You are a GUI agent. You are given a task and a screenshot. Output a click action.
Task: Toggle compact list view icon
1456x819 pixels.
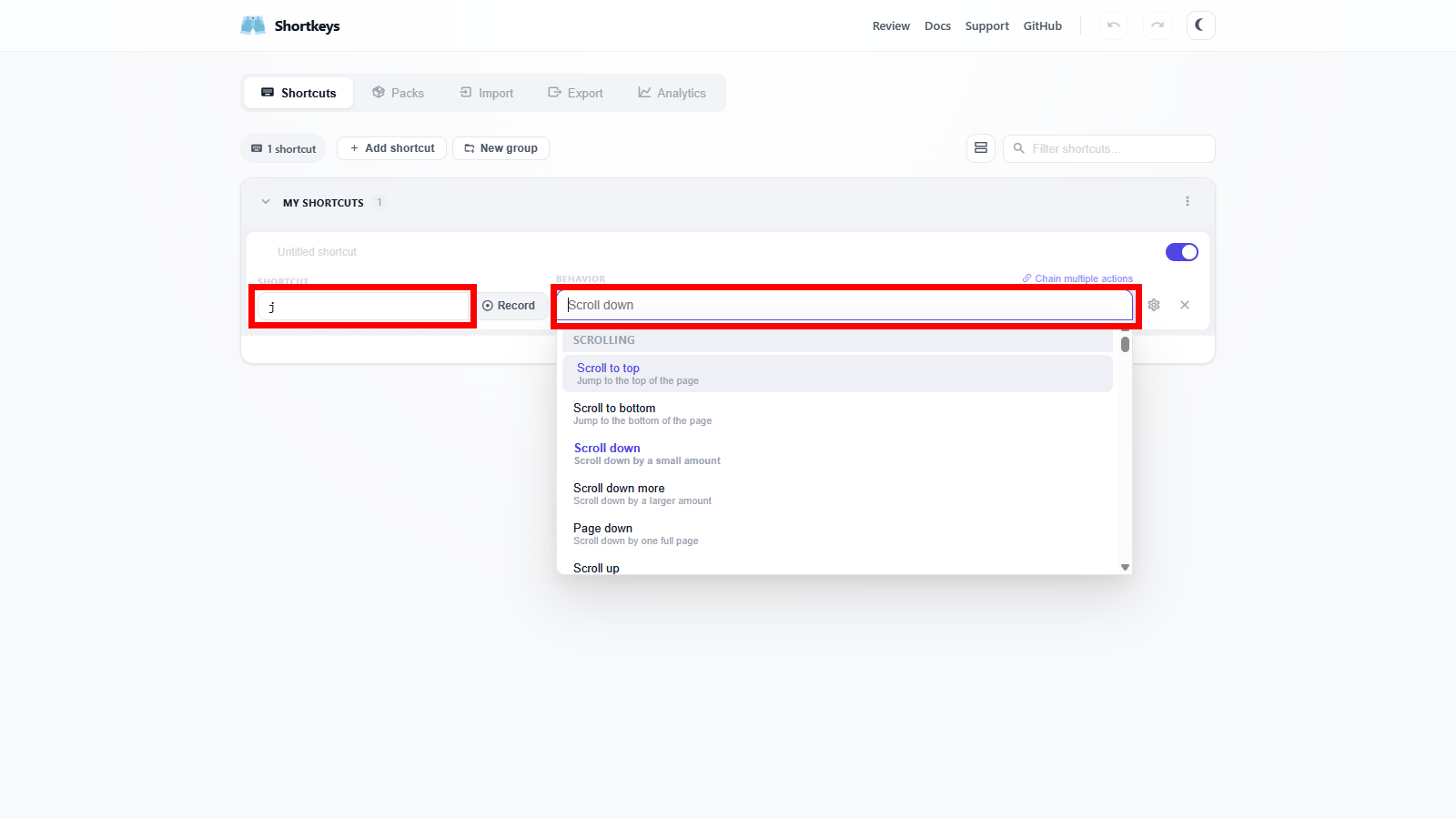pos(980,148)
